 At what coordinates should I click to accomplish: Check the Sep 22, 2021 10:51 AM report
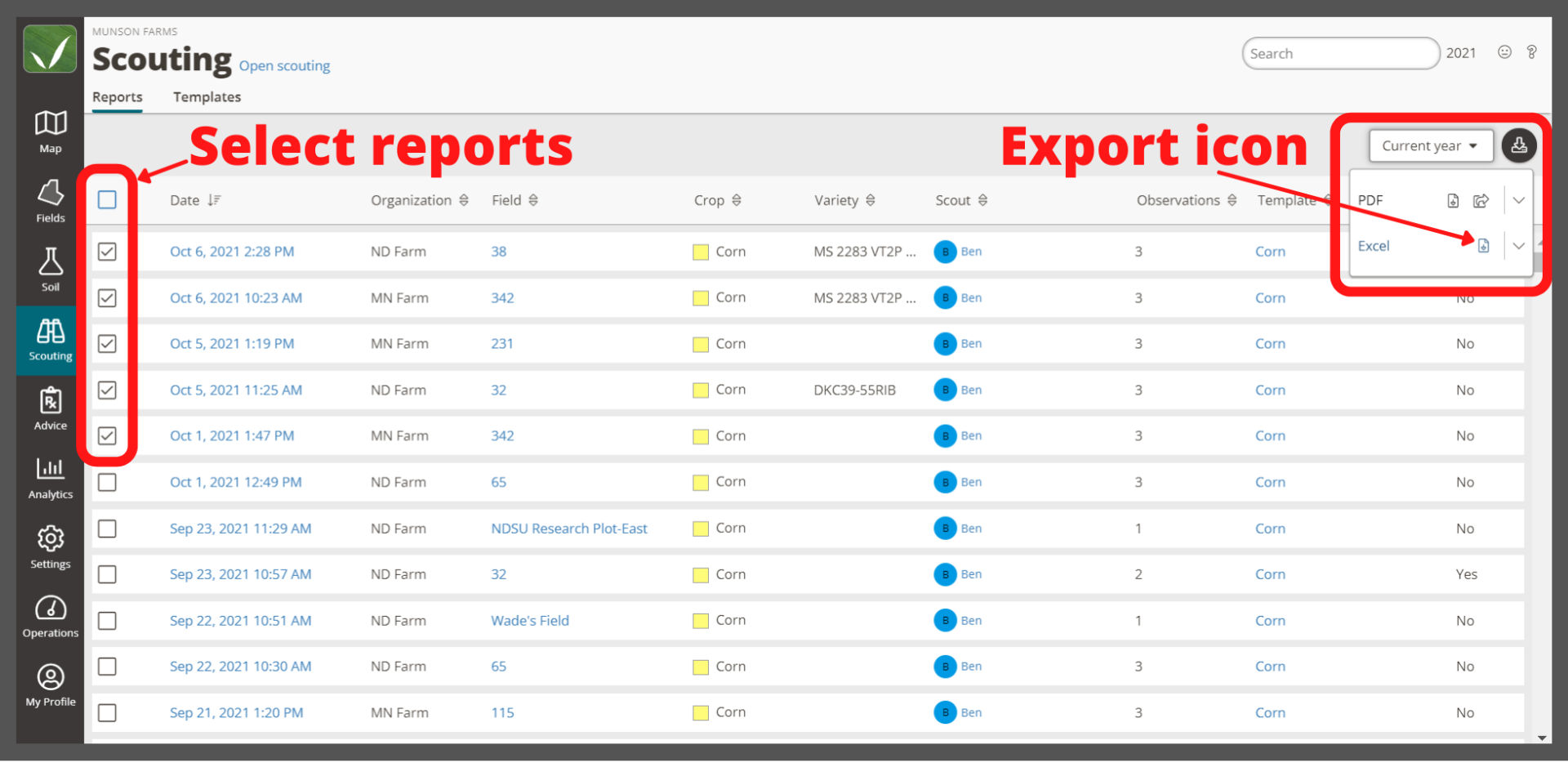click(107, 621)
